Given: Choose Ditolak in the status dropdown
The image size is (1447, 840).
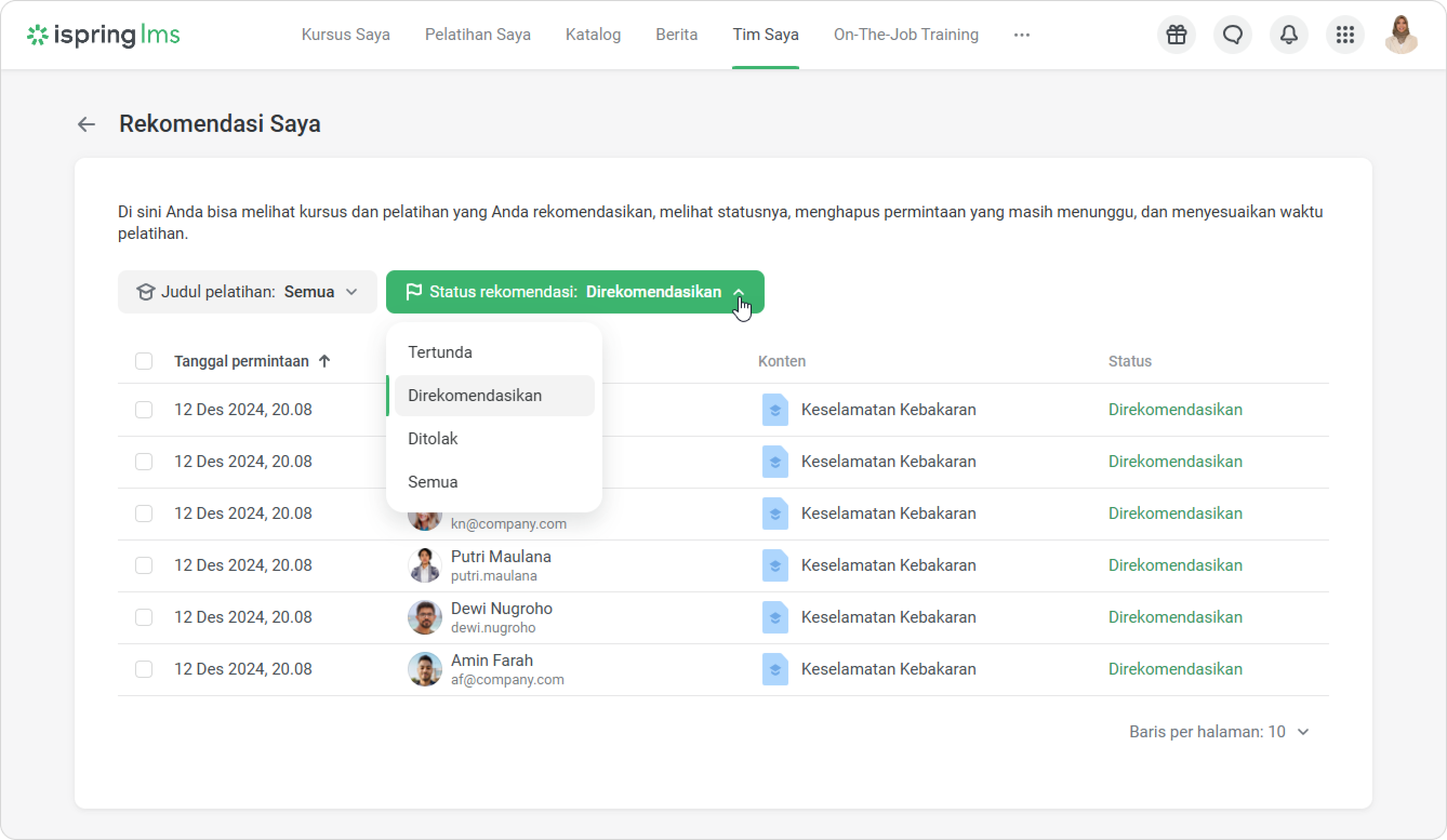Looking at the screenshot, I should 433,439.
